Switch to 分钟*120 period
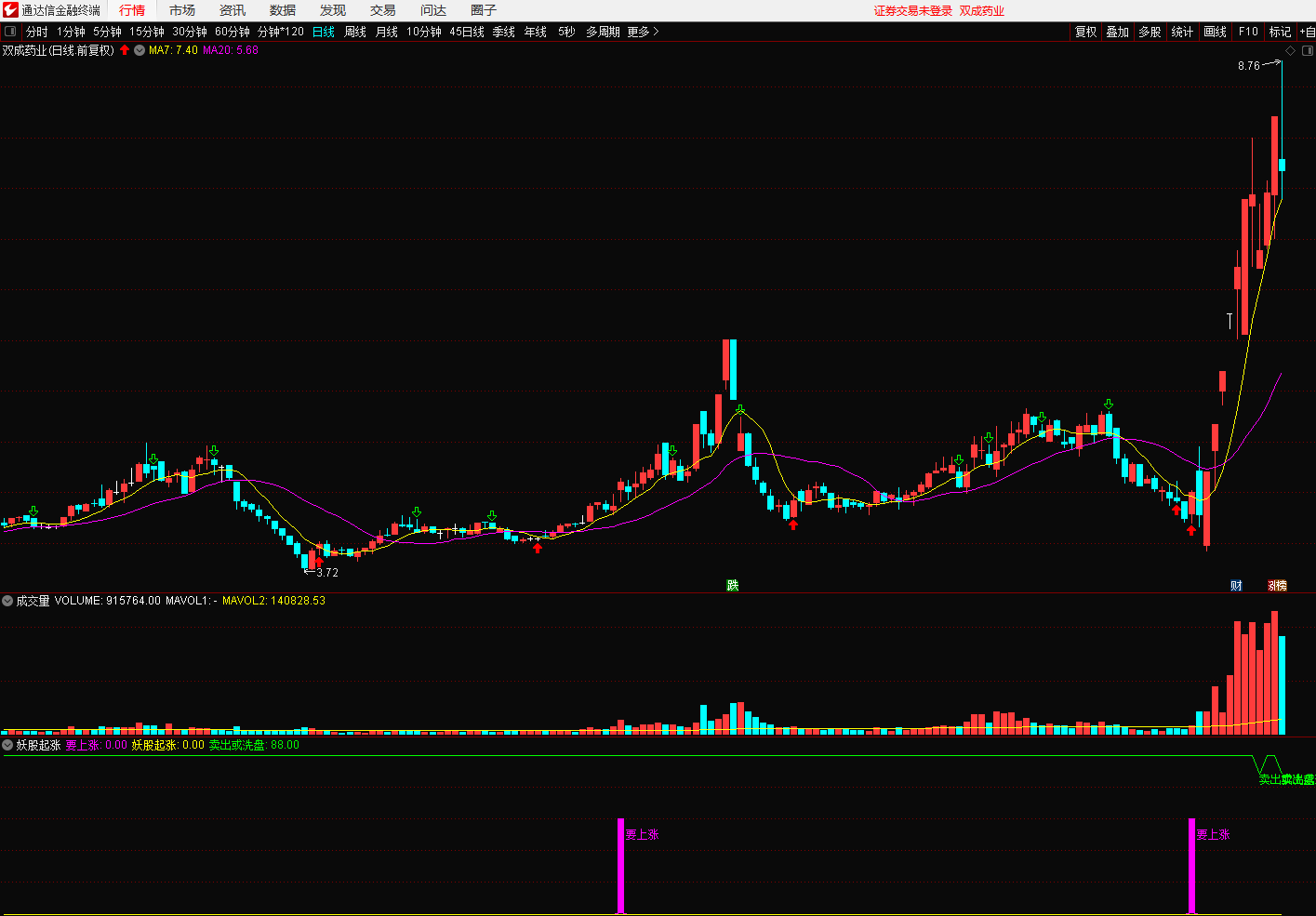Image resolution: width=1316 pixels, height=916 pixels. 281,32
